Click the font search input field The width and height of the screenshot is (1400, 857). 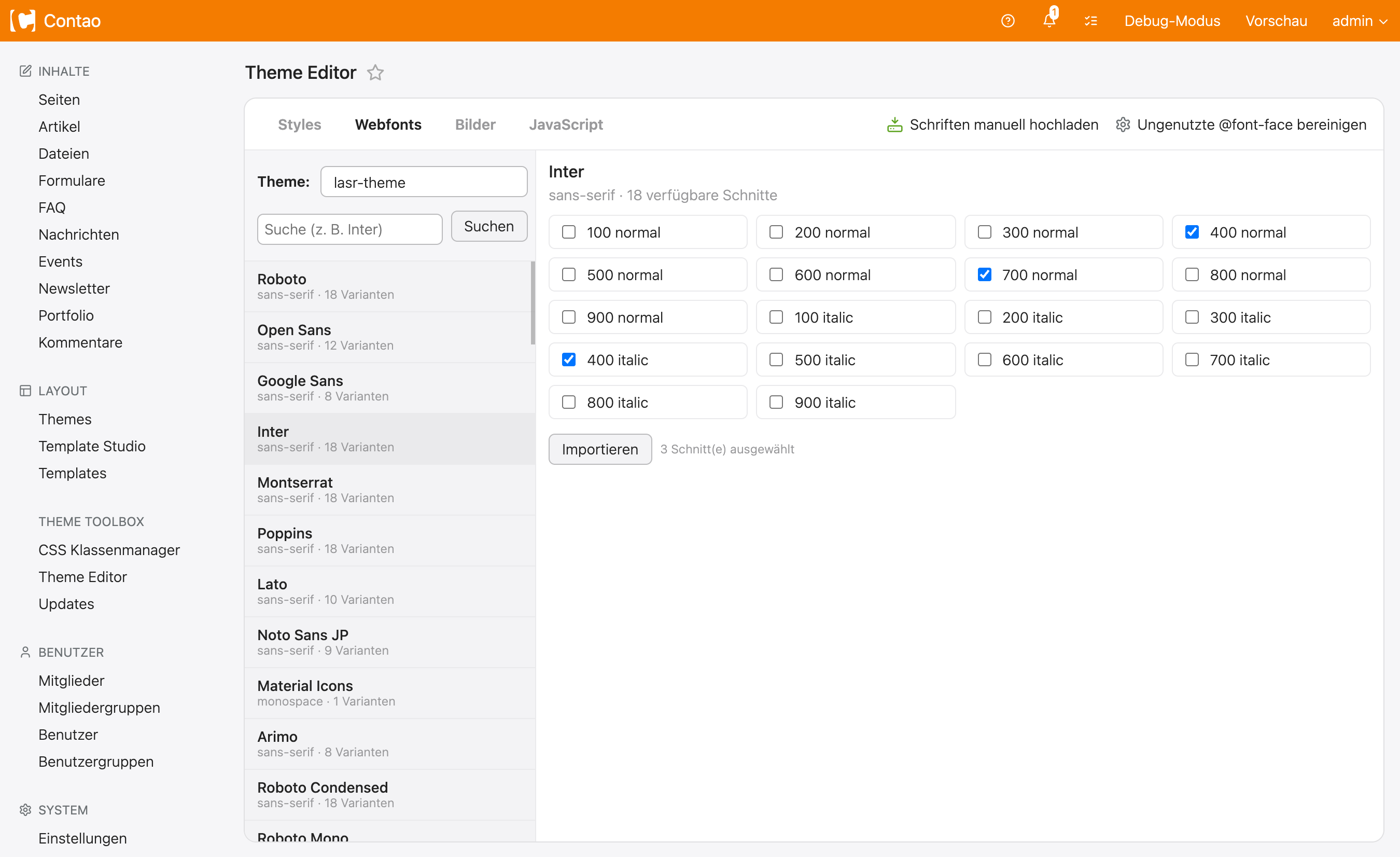(349, 229)
